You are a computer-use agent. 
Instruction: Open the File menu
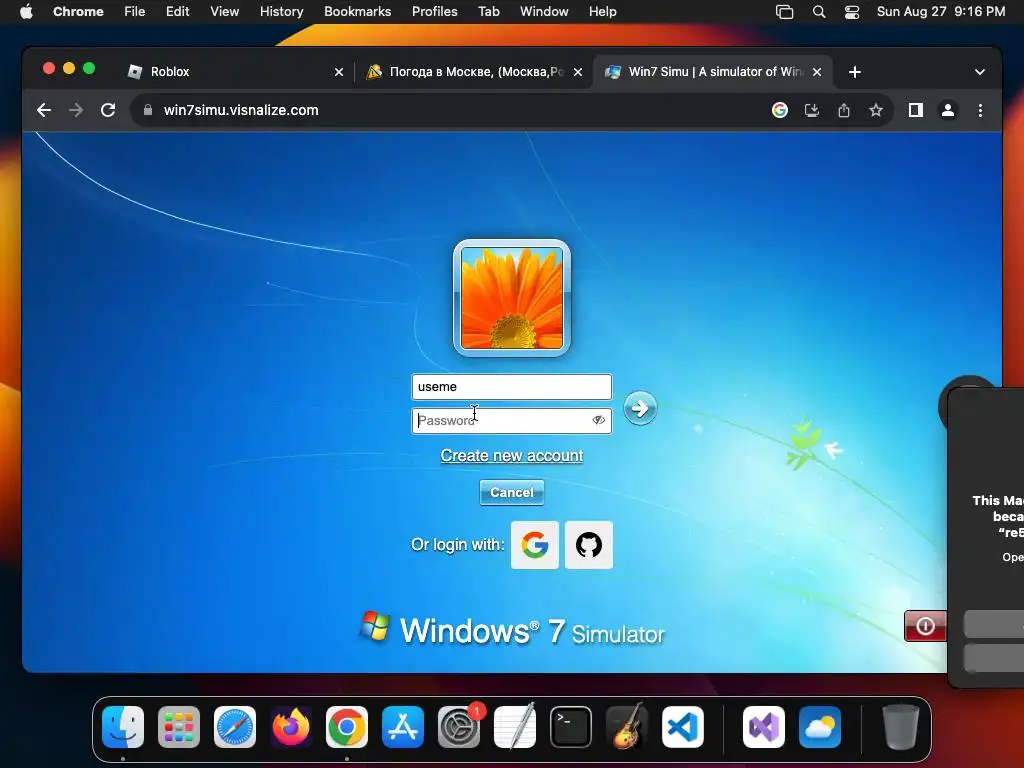pyautogui.click(x=135, y=12)
